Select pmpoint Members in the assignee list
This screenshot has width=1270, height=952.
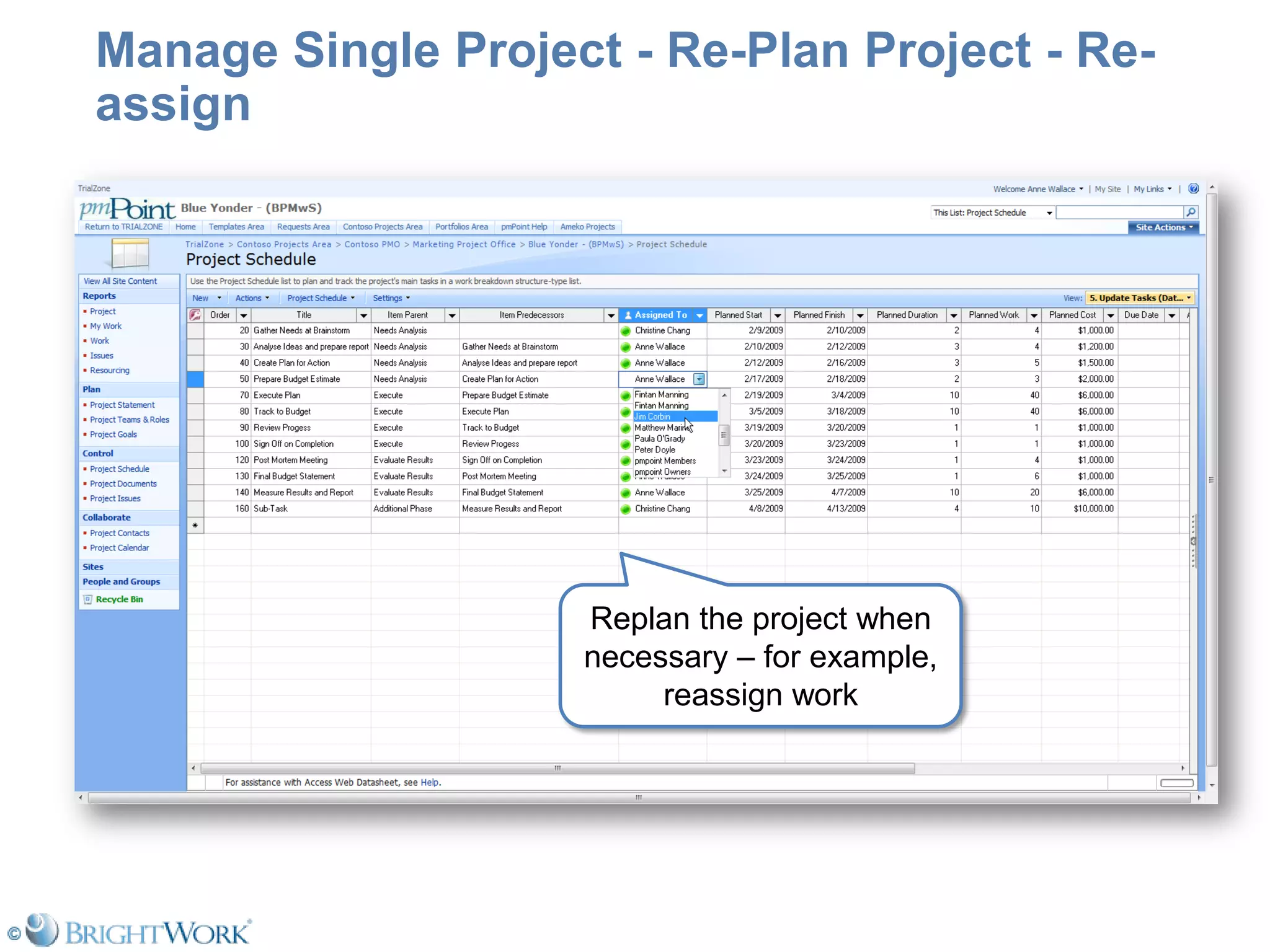point(665,461)
